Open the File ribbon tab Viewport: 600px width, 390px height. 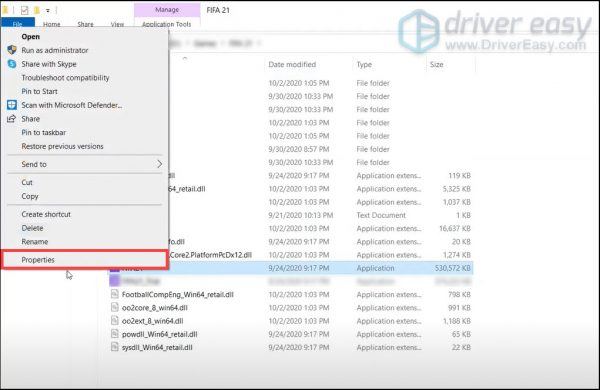click(18, 24)
